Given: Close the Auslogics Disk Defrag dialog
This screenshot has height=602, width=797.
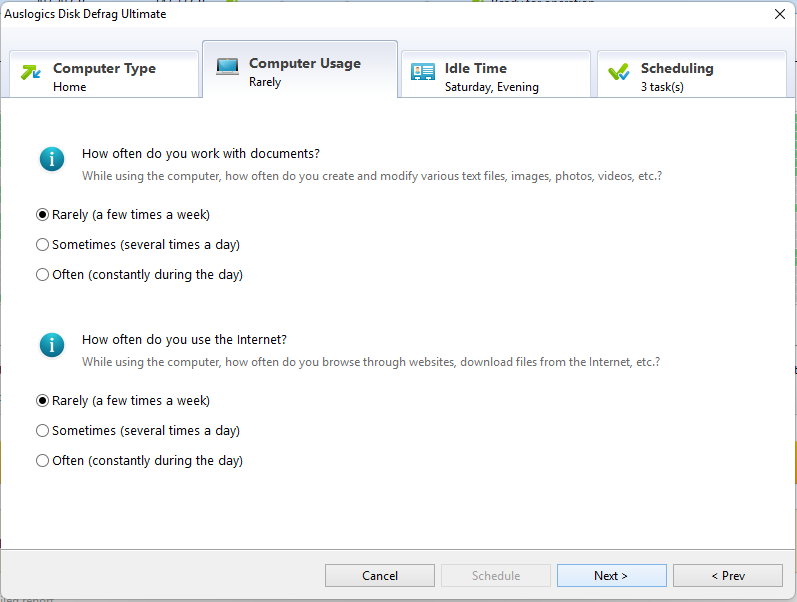Looking at the screenshot, I should 779,14.
